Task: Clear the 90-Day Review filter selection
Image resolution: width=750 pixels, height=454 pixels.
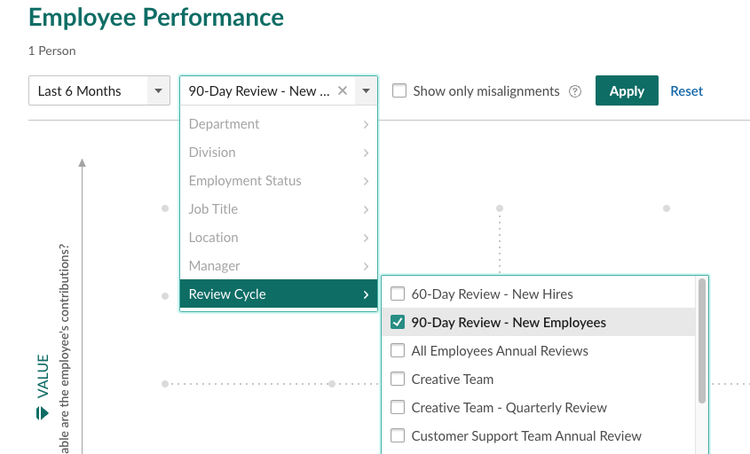Action: tap(342, 90)
